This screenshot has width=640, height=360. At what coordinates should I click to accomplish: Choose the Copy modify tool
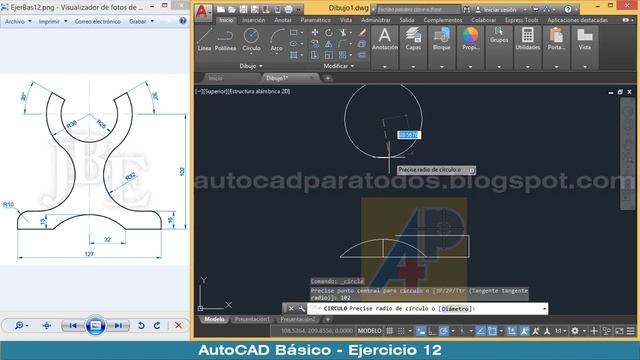315,43
